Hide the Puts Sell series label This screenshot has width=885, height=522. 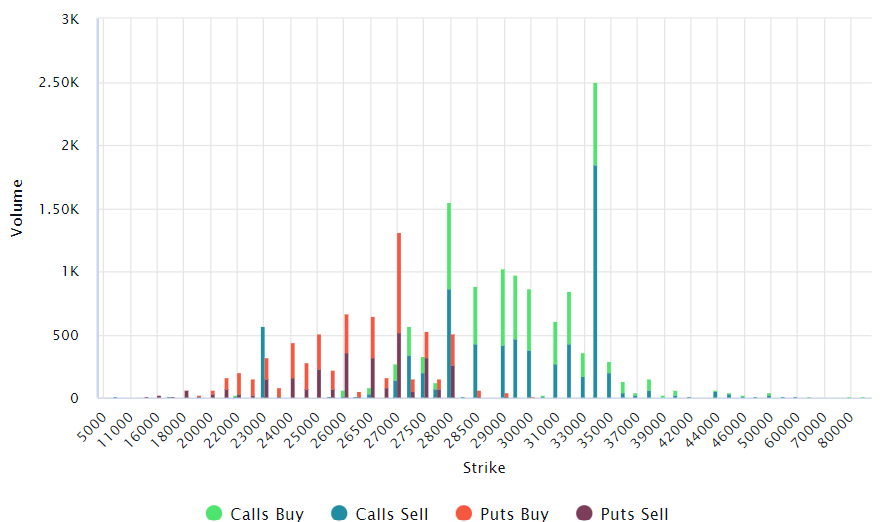coord(634,514)
